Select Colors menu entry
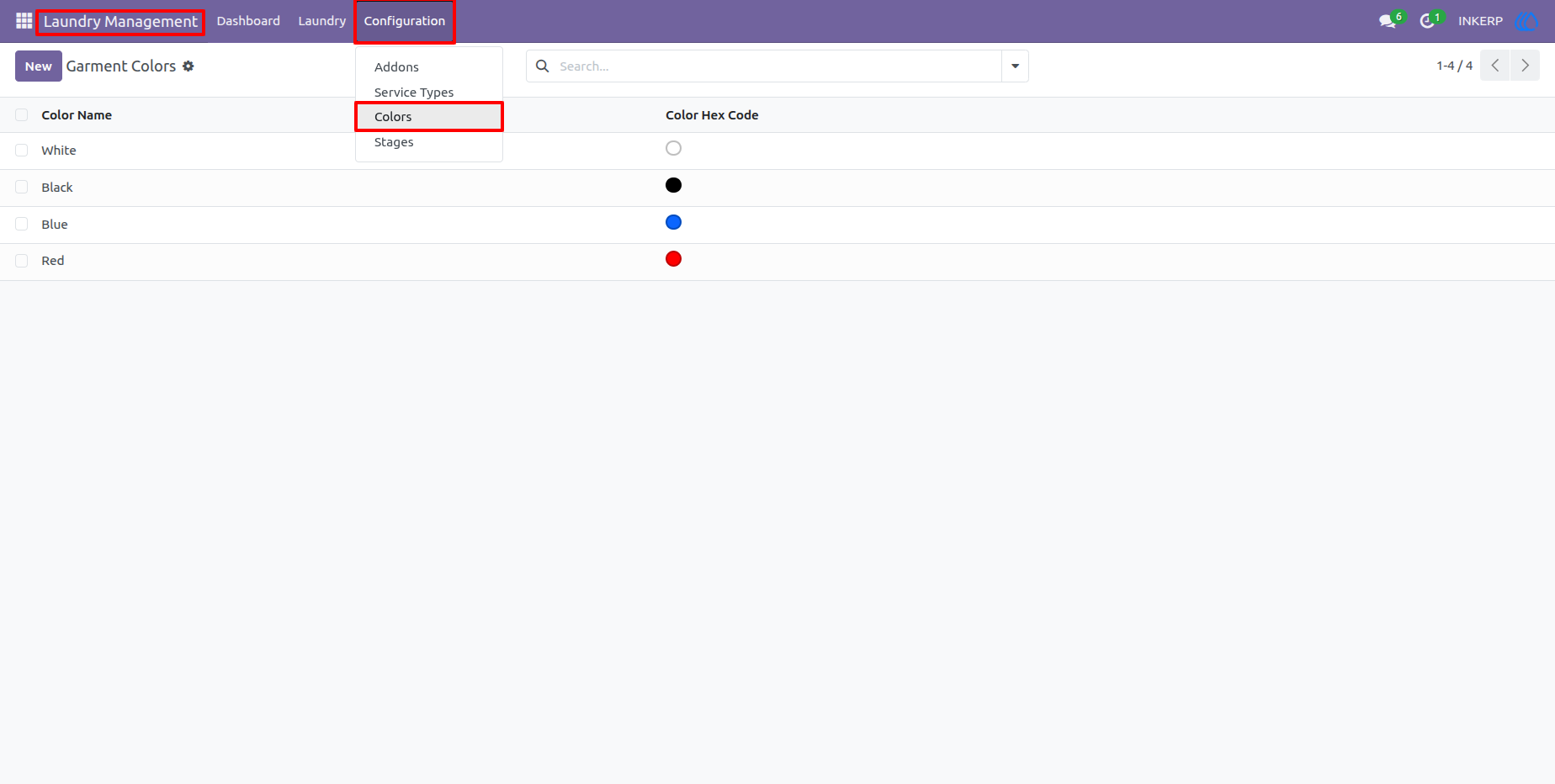1555x784 pixels. [x=429, y=117]
